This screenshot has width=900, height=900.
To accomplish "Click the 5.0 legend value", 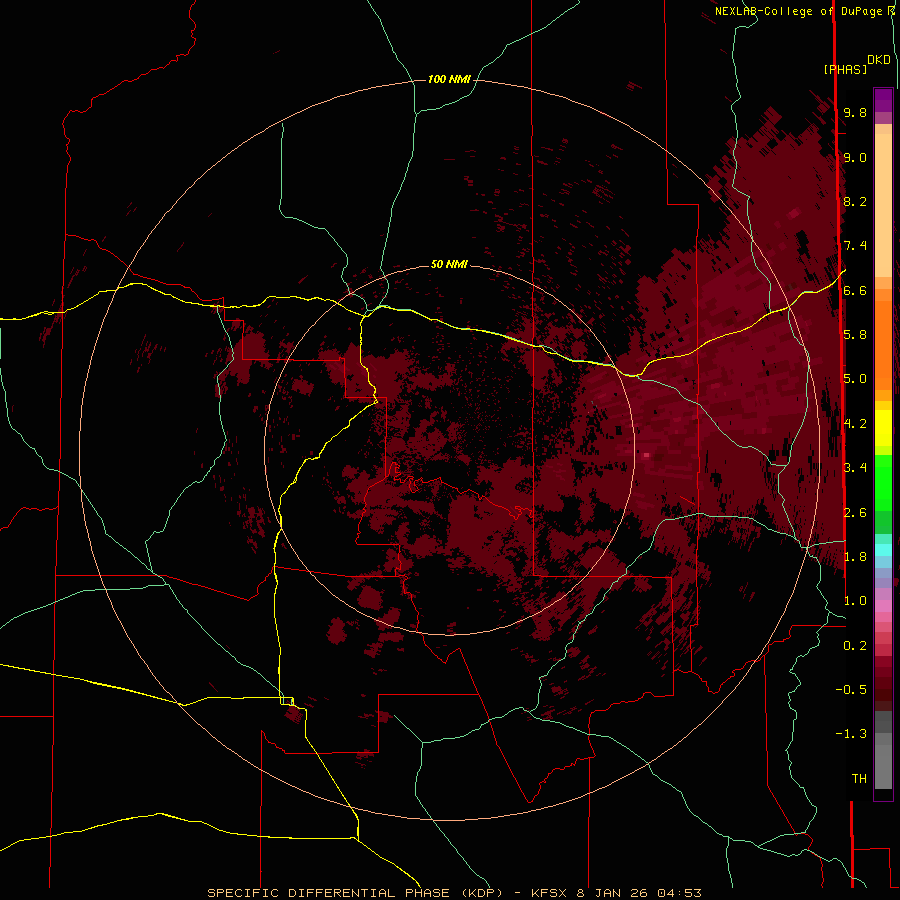I will 855,379.
